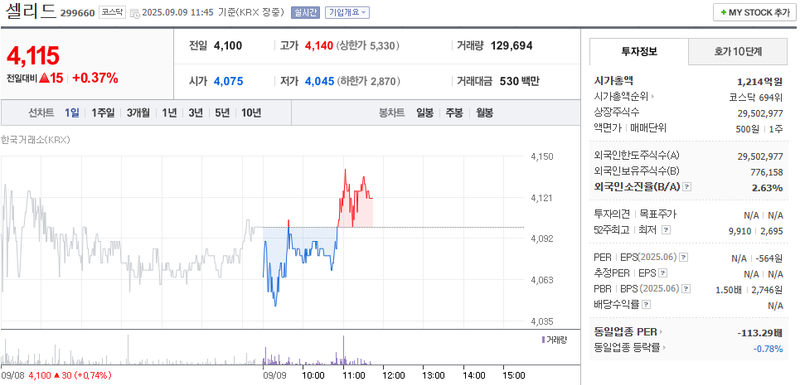Show the 월봉 candlestick chart
This screenshot has height=385, width=800.
pyautogui.click(x=484, y=113)
